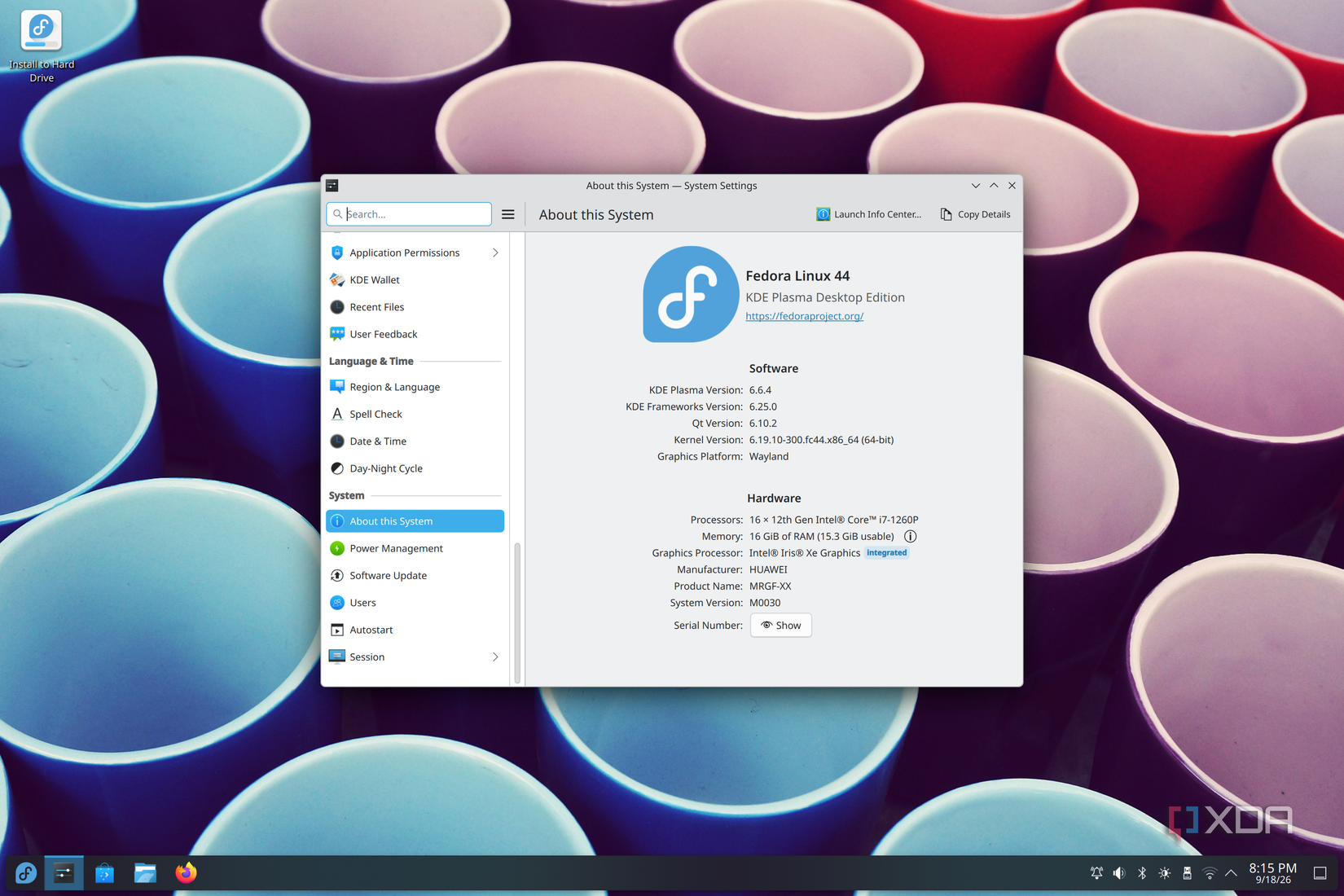Click the Show Desktop button in the taskbar
The image size is (1344, 896).
pos(1320,873)
